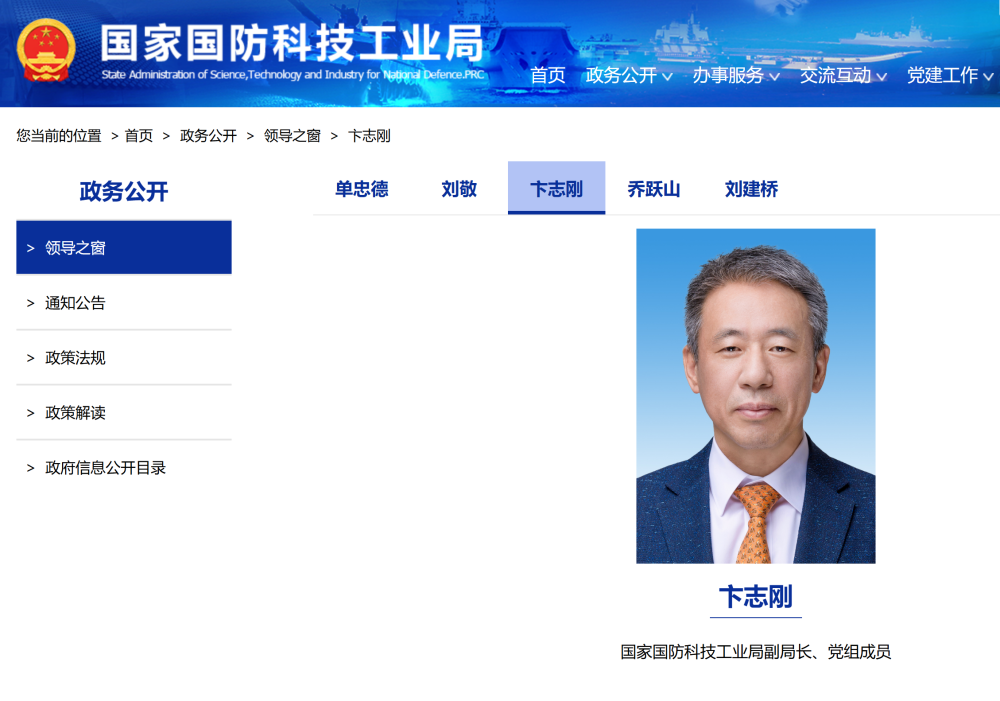Click the 国家国防科技工业局副局长、党组成员 title text
1000x701 pixels.
pyautogui.click(x=756, y=652)
